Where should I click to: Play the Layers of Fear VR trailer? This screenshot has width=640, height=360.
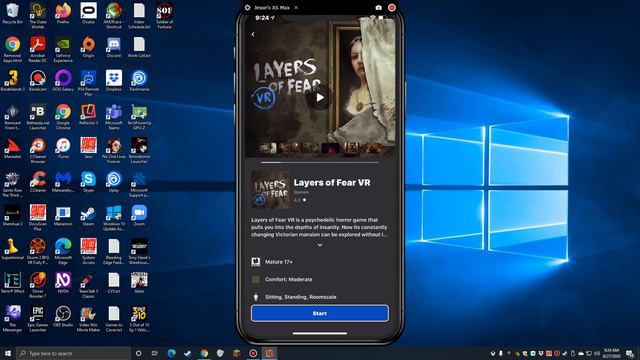[320, 98]
